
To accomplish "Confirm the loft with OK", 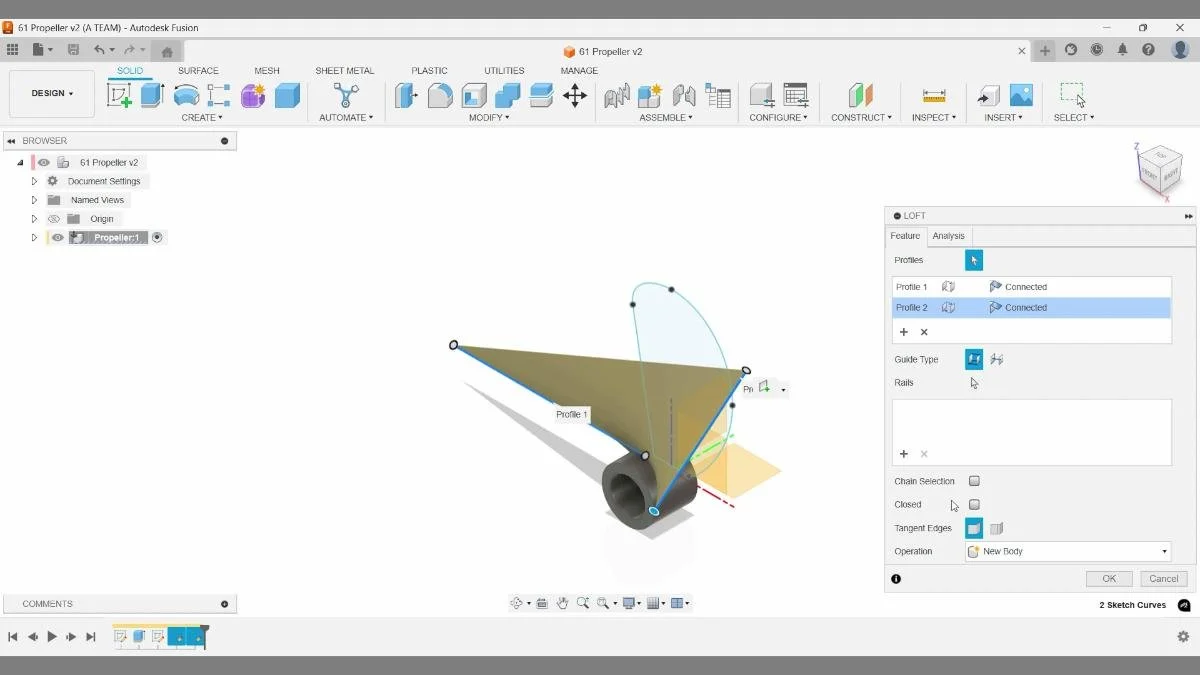I will point(1108,578).
